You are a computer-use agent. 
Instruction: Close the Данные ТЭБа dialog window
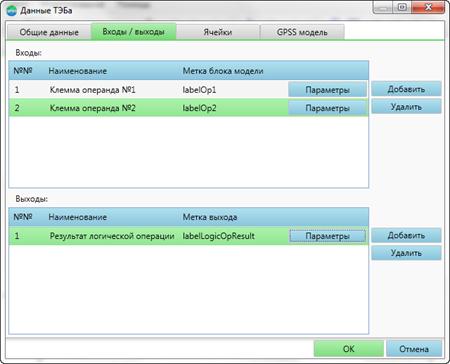click(x=429, y=7)
